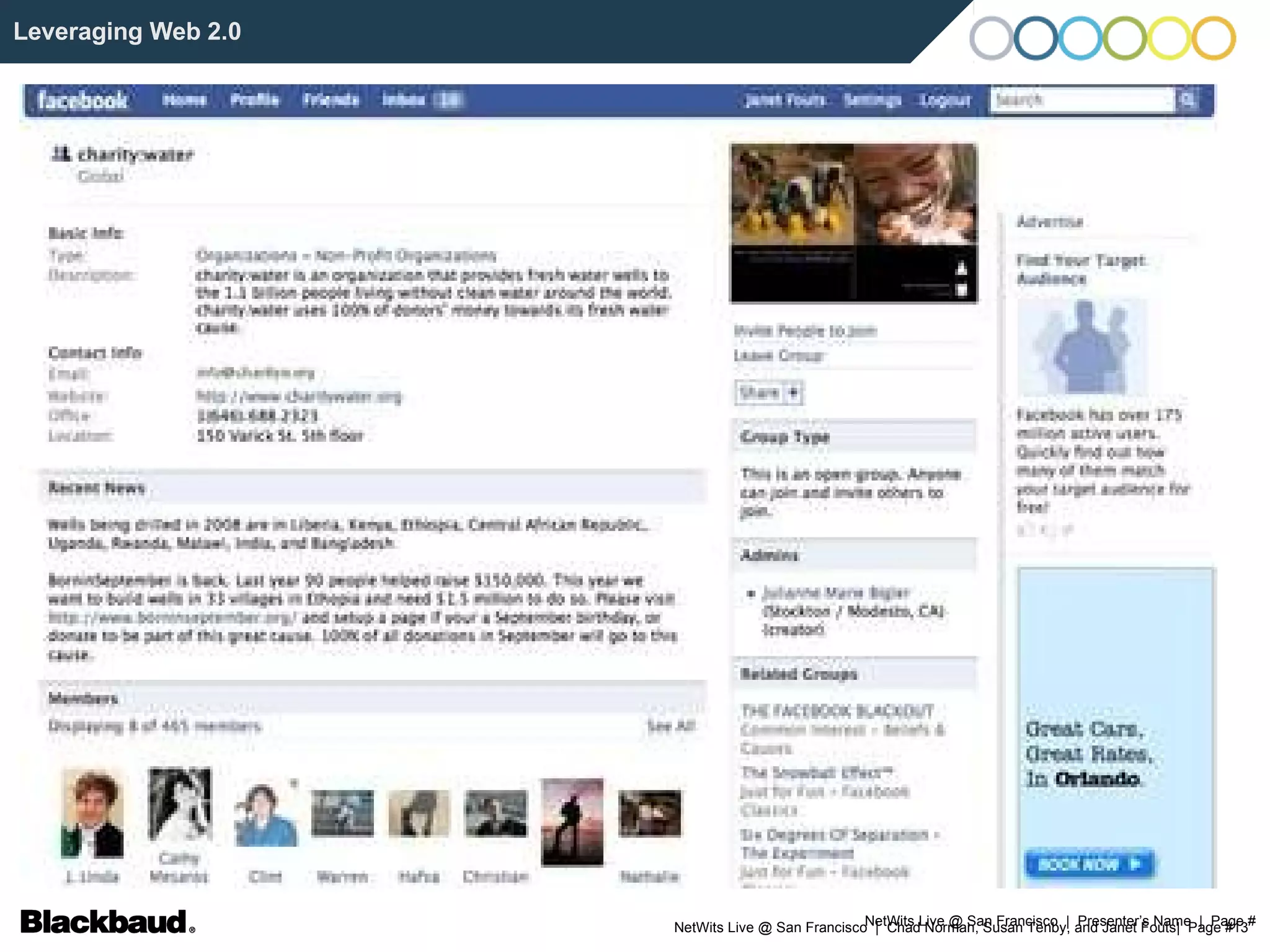Screen dimensions: 1270x952
Task: Click the blue silhouettes ad image
Action: click(x=1083, y=347)
